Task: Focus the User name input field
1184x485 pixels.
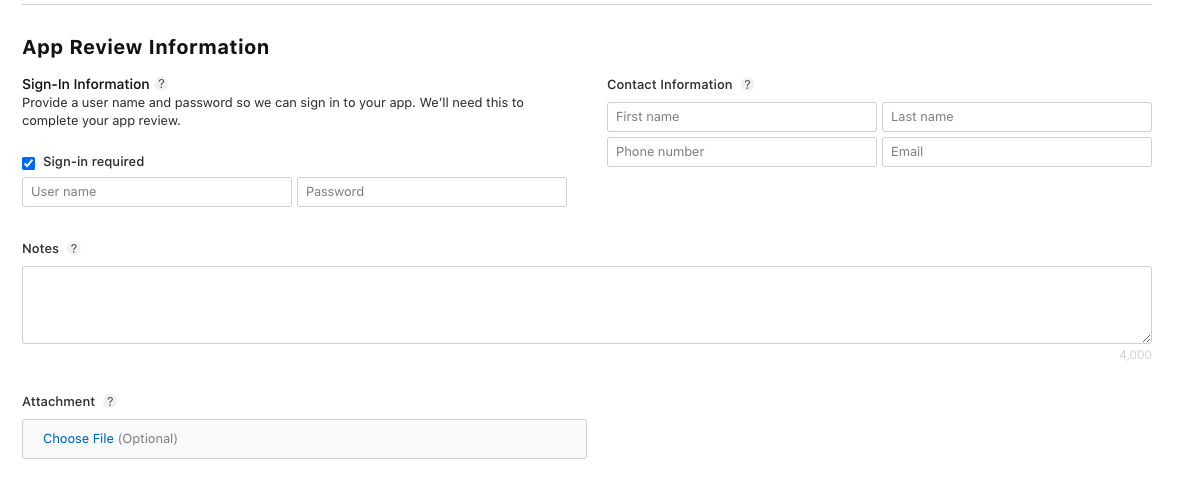Action: coord(157,192)
